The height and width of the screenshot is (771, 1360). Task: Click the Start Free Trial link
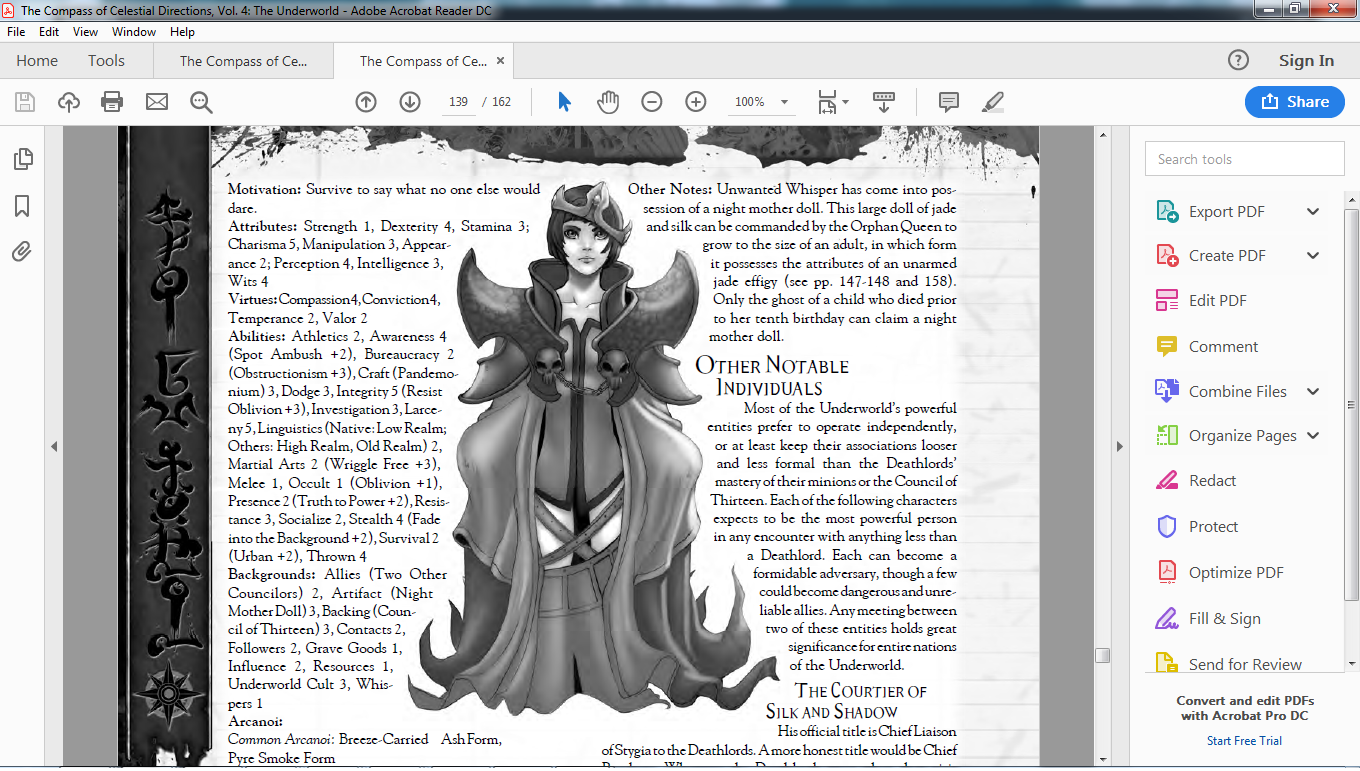coord(1244,741)
